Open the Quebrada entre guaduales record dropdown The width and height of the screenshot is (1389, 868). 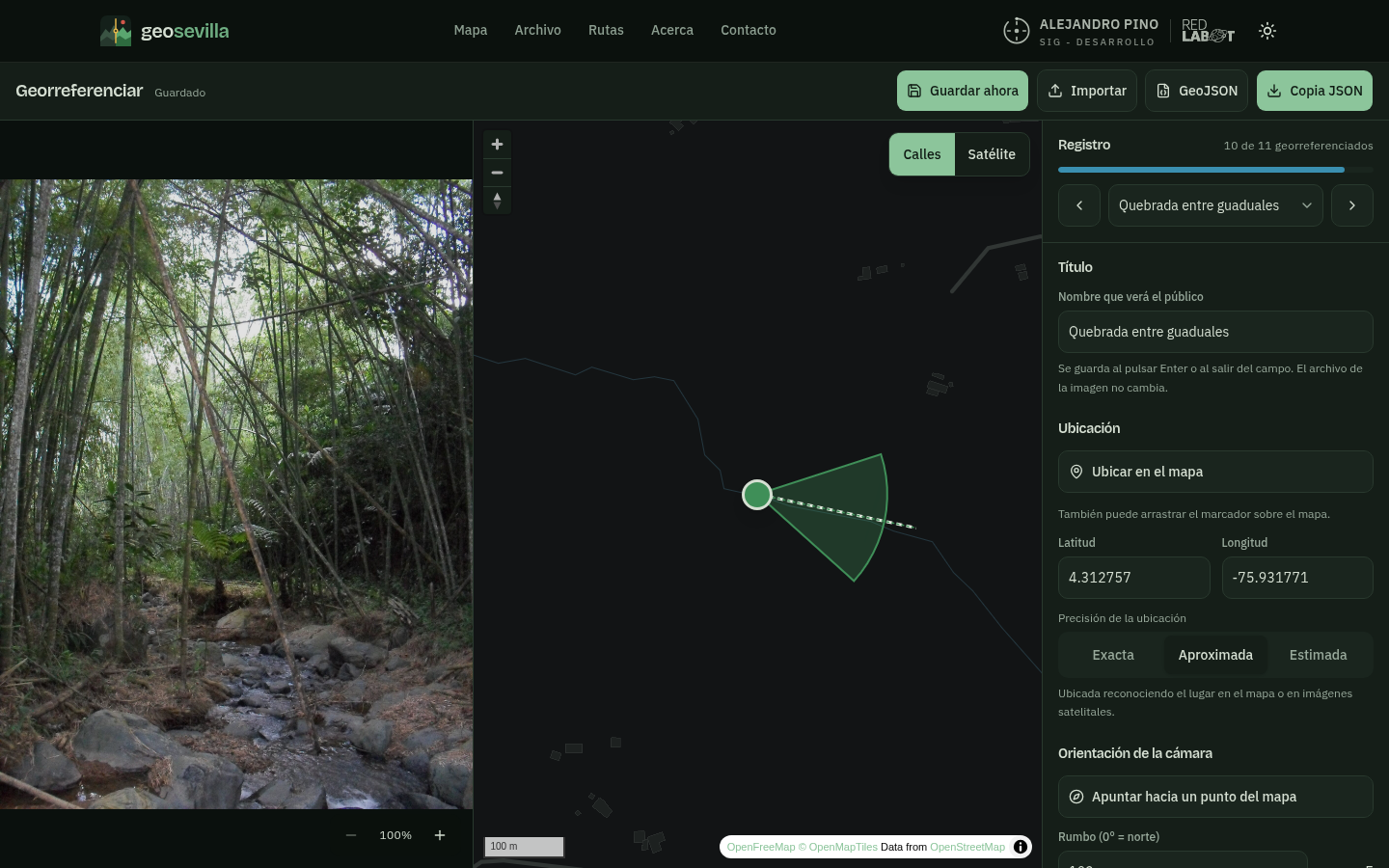coord(1215,205)
